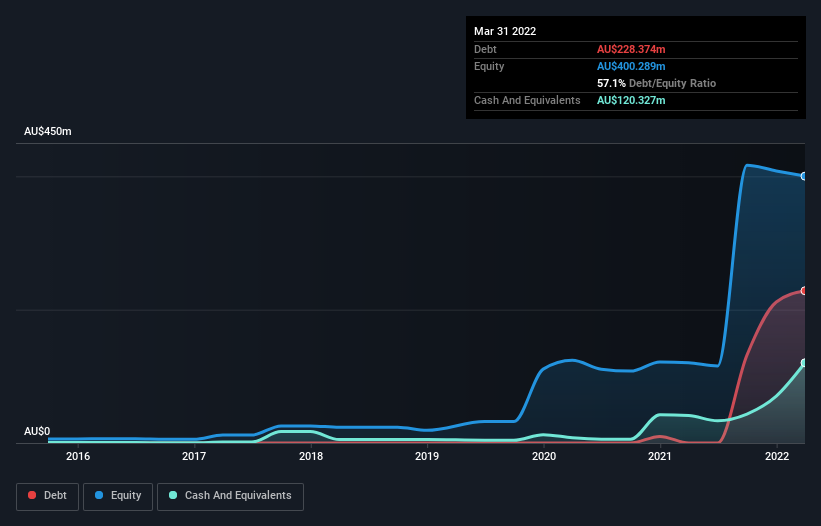Click the Mar 31 2022 tooltip date
Viewport: 821px width, 526px height.
(x=505, y=31)
